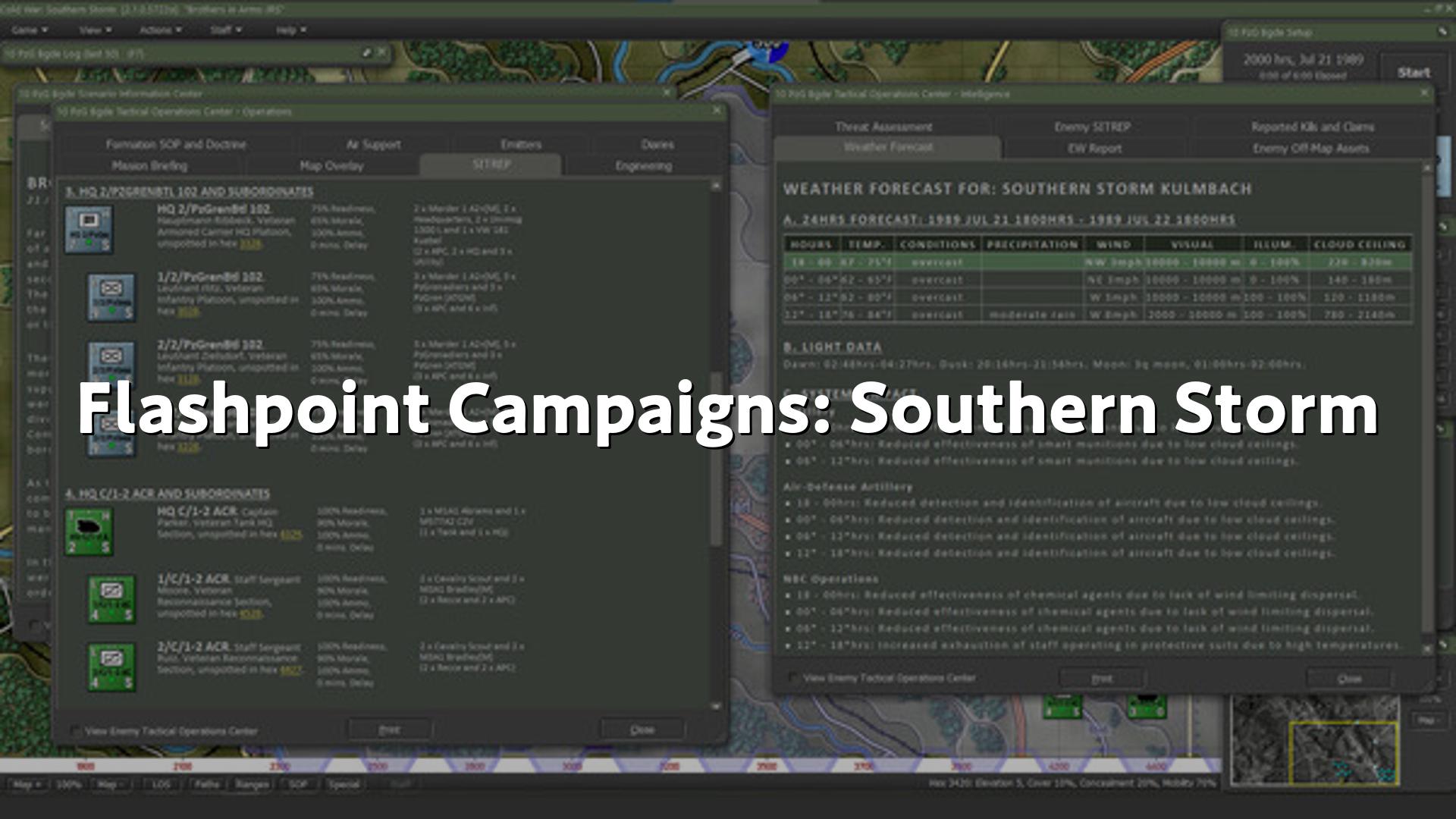
Task: Toggle the Special button in bottom toolbar
Action: (343, 784)
